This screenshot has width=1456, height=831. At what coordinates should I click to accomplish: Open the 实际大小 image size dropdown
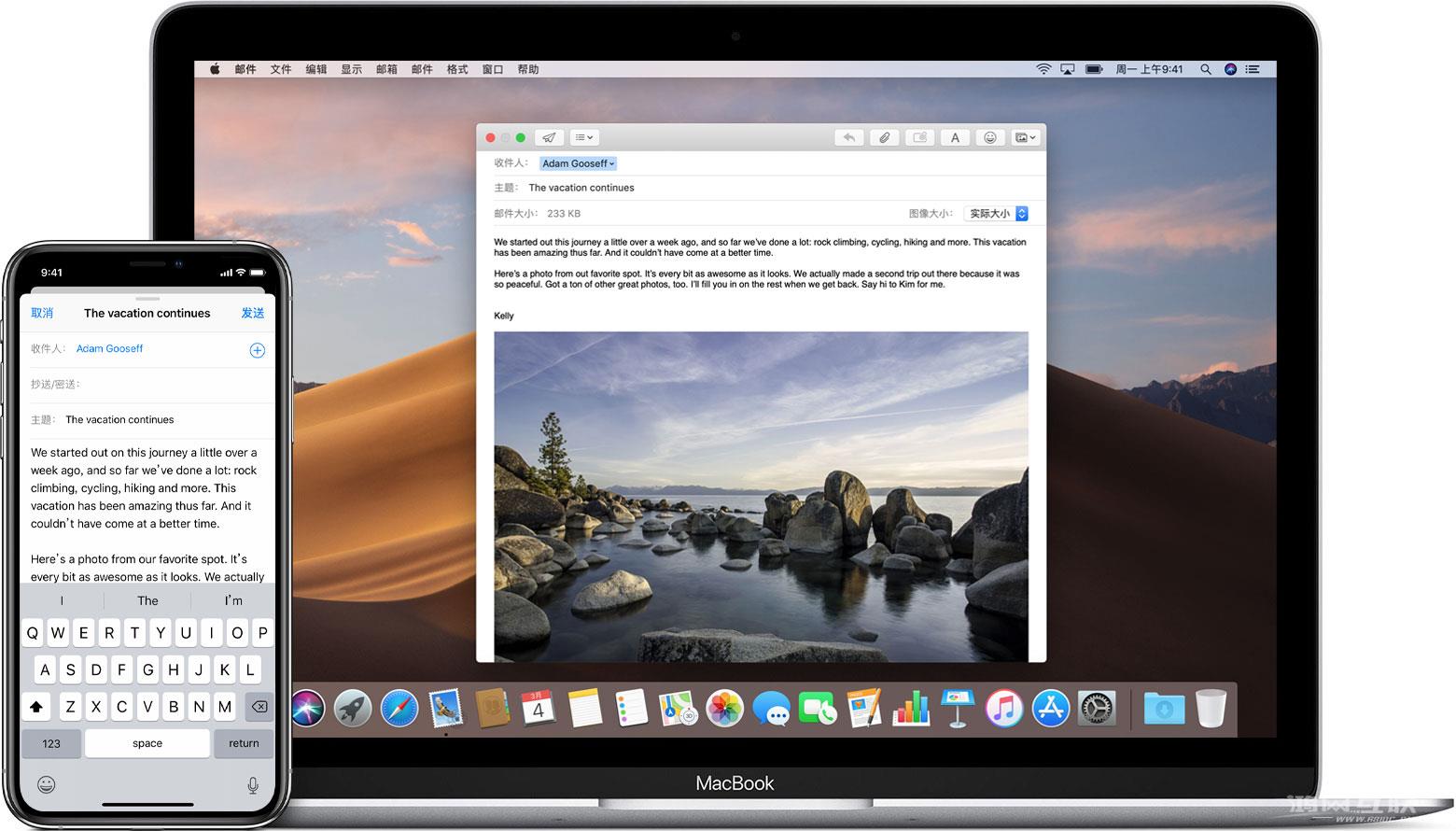[x=995, y=213]
